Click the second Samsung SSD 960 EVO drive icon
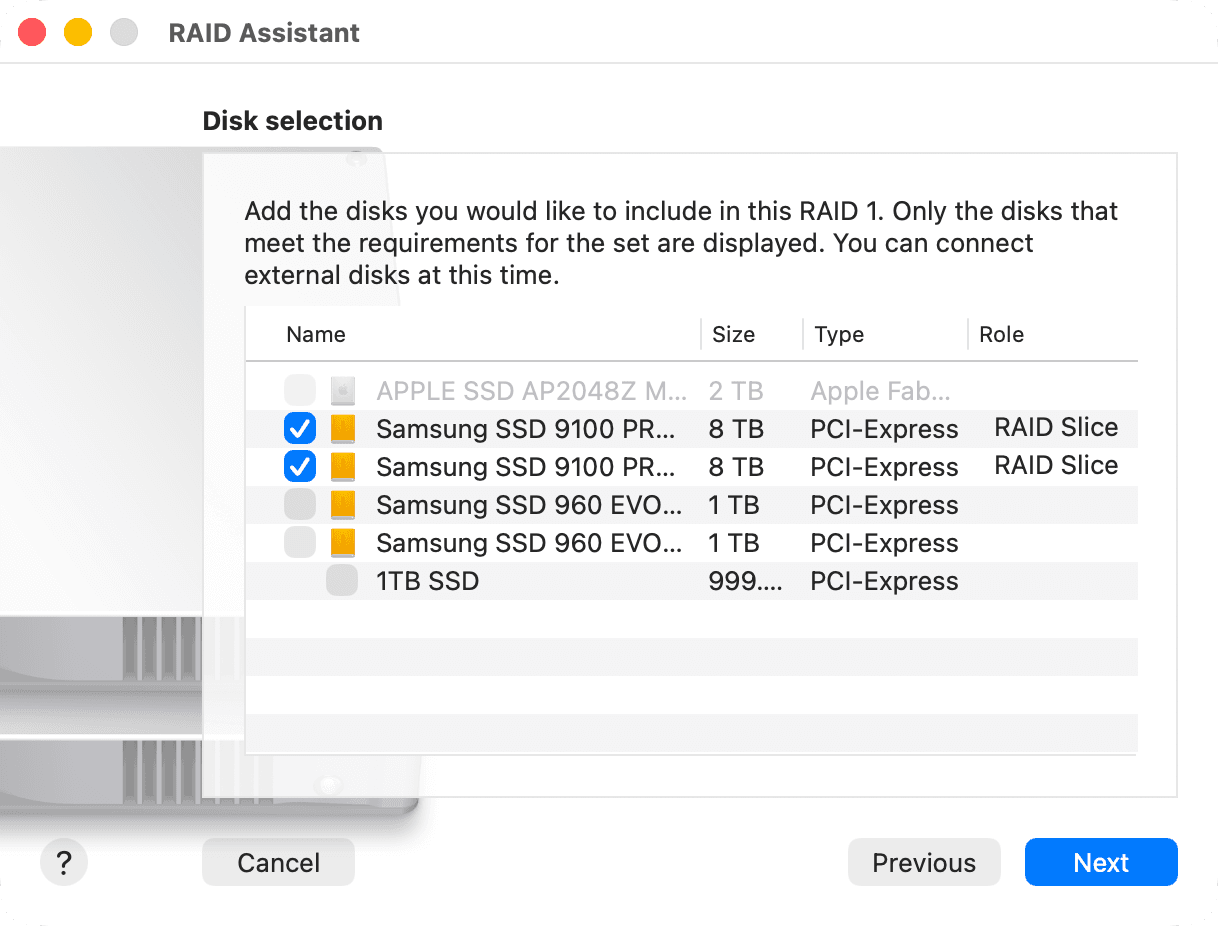This screenshot has height=926, width=1218. [x=342, y=542]
